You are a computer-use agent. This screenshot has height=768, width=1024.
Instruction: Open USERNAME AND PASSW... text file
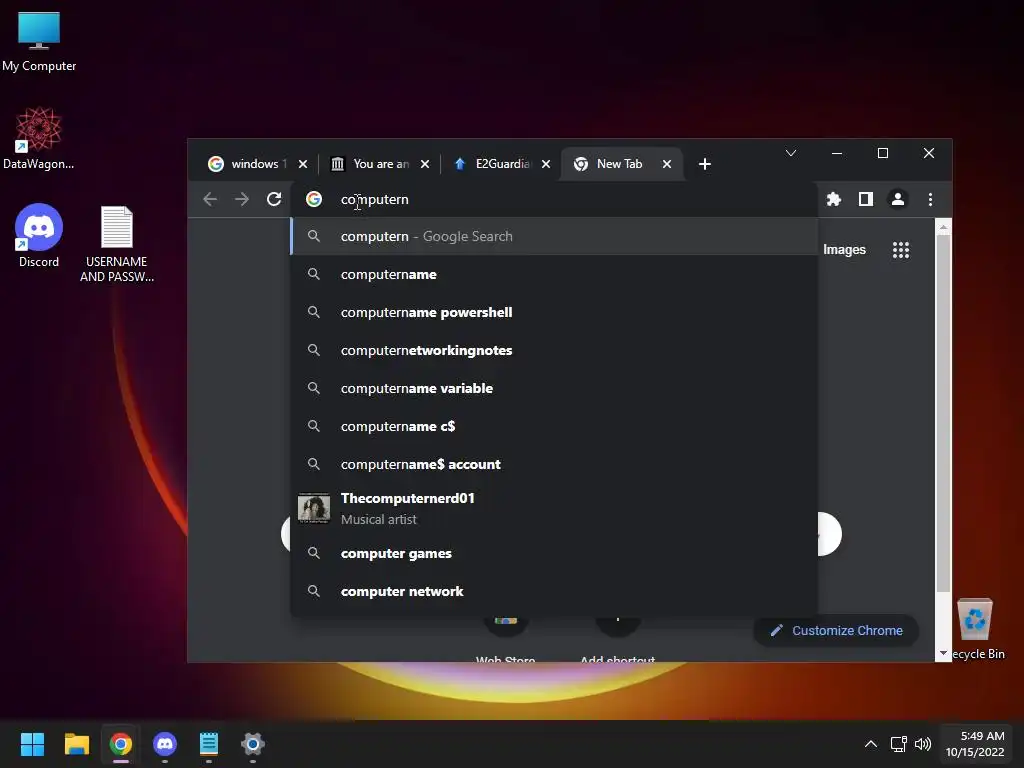(117, 244)
